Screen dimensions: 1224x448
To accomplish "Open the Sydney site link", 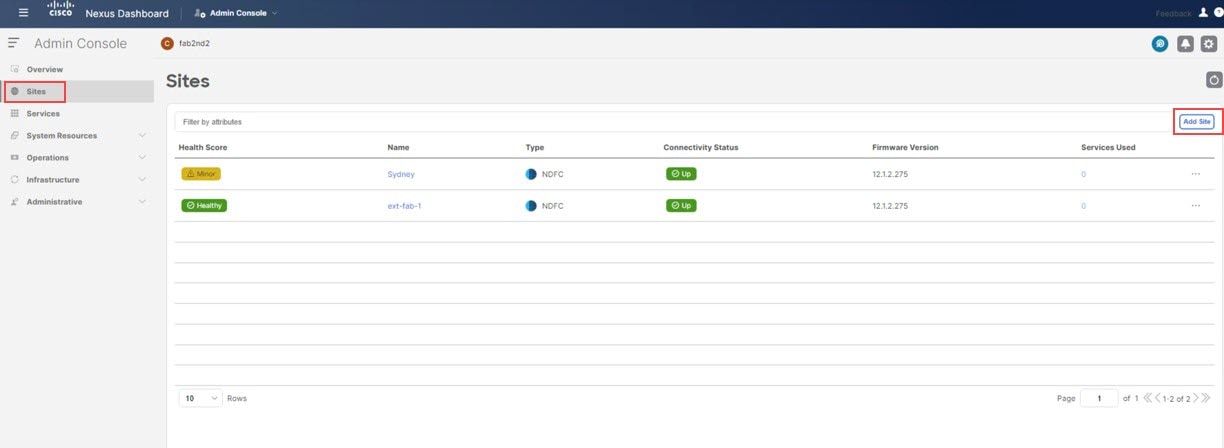I will (x=401, y=174).
